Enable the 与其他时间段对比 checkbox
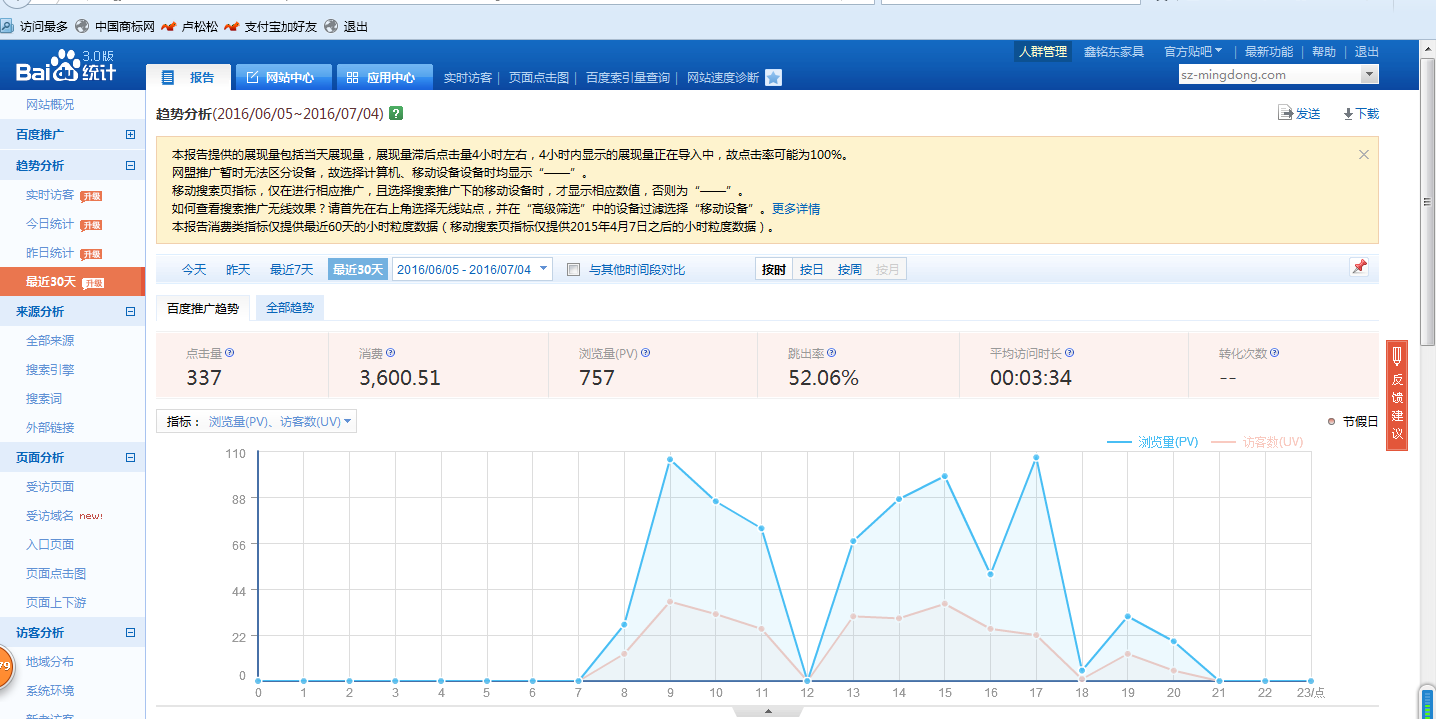Viewport: 1436px width, 719px height. click(573, 269)
